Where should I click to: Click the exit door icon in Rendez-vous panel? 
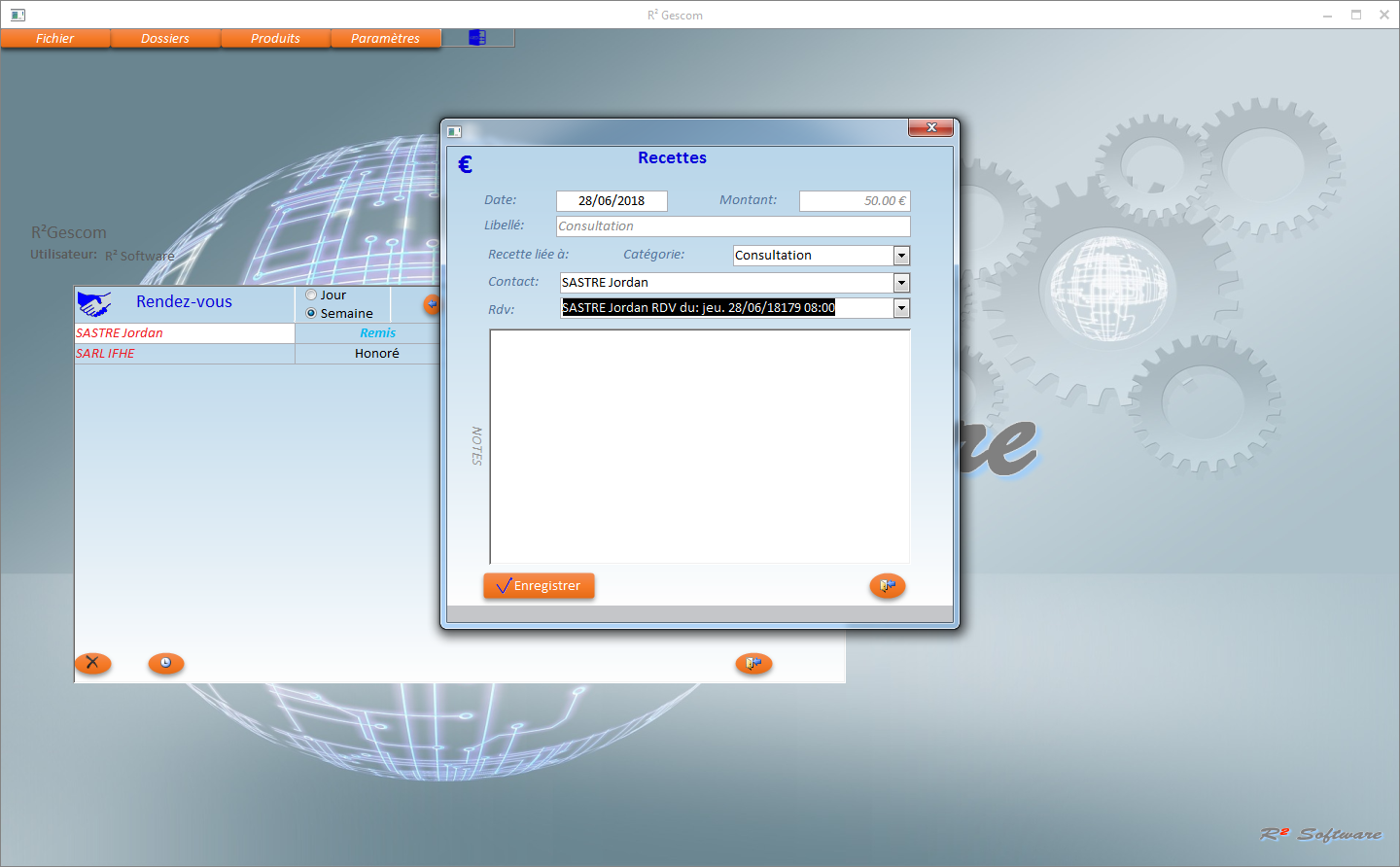(753, 663)
